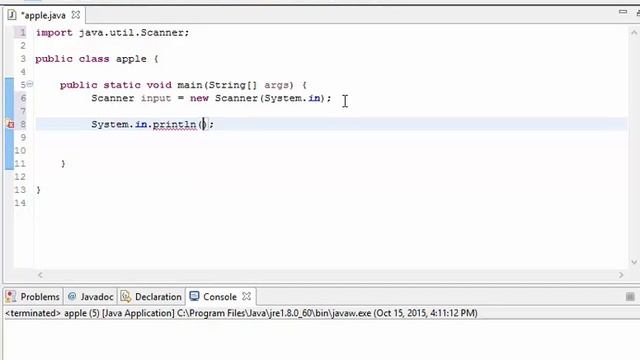Click the terminated apple (5) console status text
This screenshot has height=360, width=640.
(x=241, y=313)
